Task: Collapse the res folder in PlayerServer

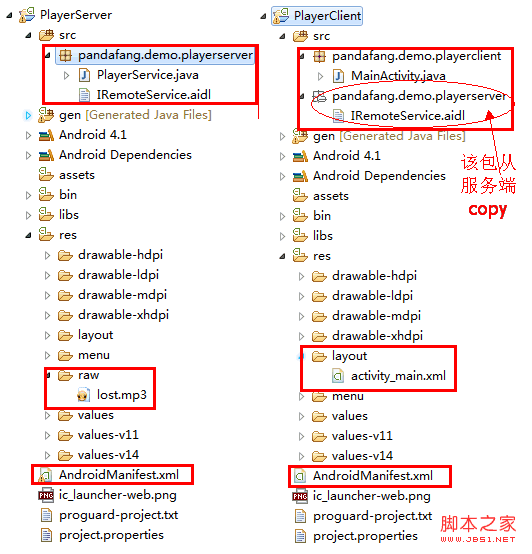Action: 28,235
